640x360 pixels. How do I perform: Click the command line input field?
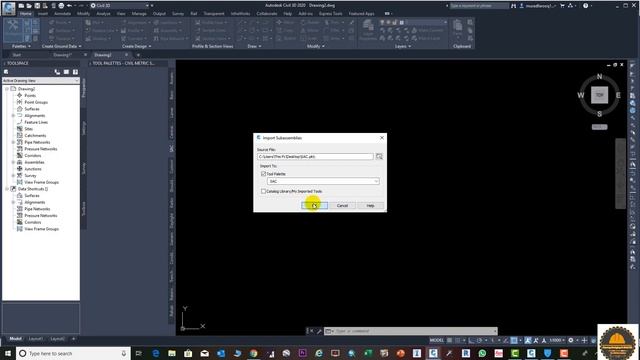(x=411, y=331)
